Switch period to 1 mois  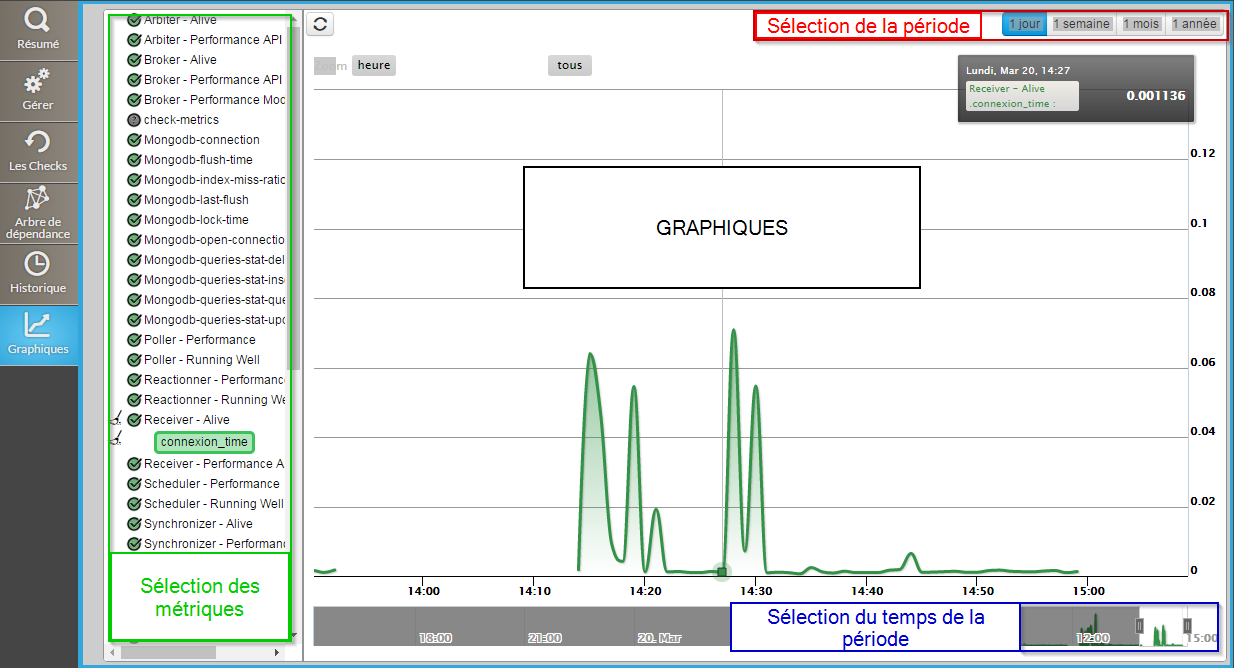pyautogui.click(x=1141, y=24)
